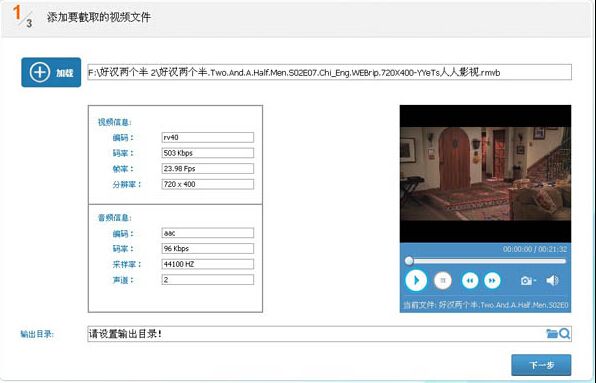596x383 pixels.
Task: Browse for output folder icon
Action: click(552, 334)
